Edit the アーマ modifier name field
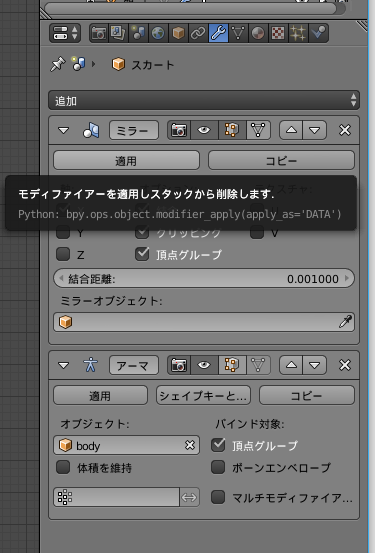This screenshot has width=375, height=553. [134, 365]
